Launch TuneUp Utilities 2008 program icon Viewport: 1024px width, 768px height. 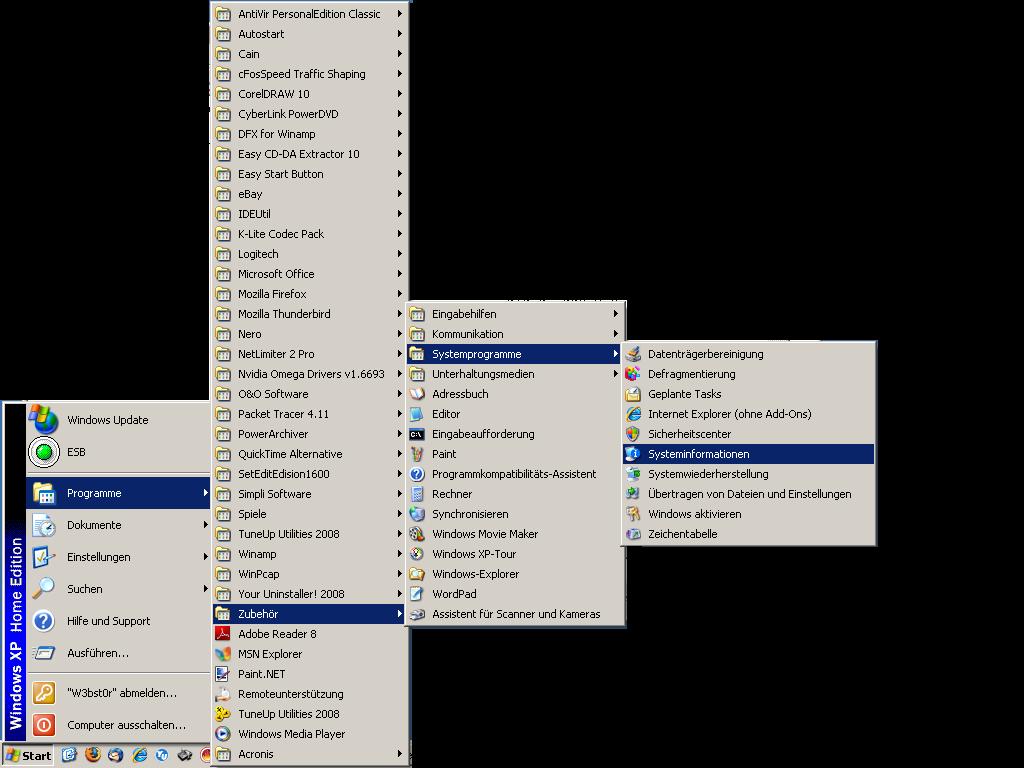(223, 714)
